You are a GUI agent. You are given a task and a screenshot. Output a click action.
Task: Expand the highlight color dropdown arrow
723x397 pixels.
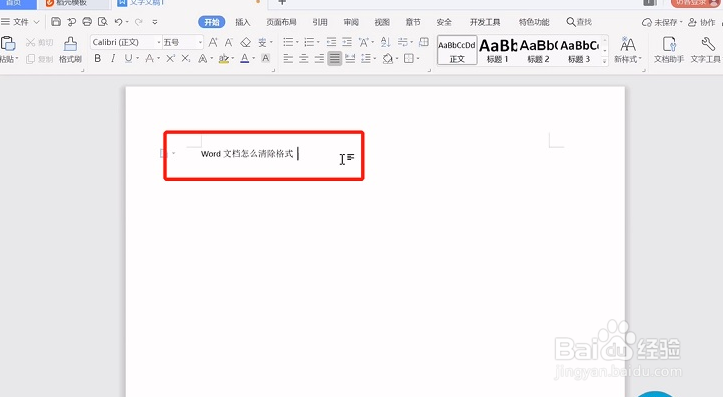(232, 59)
